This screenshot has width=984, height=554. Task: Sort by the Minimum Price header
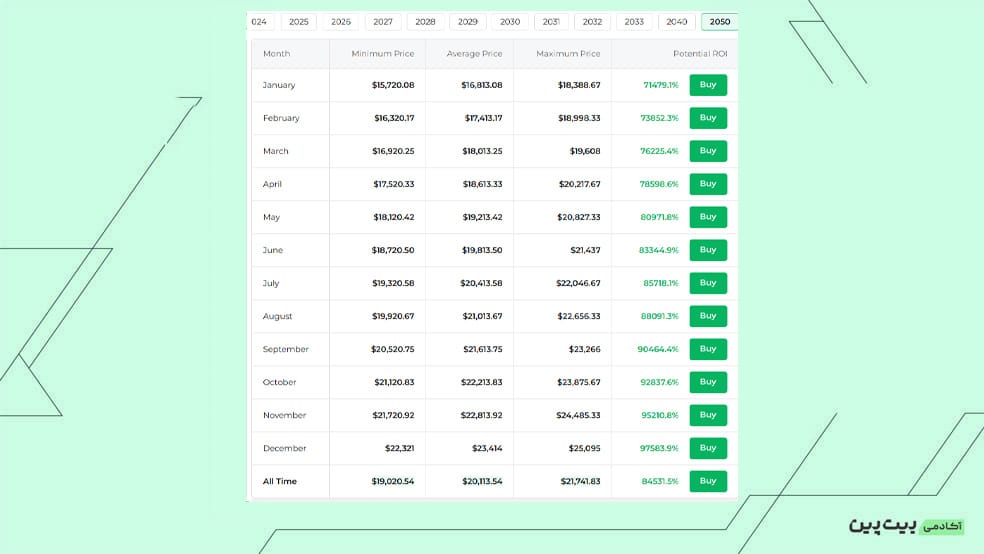[x=383, y=54]
